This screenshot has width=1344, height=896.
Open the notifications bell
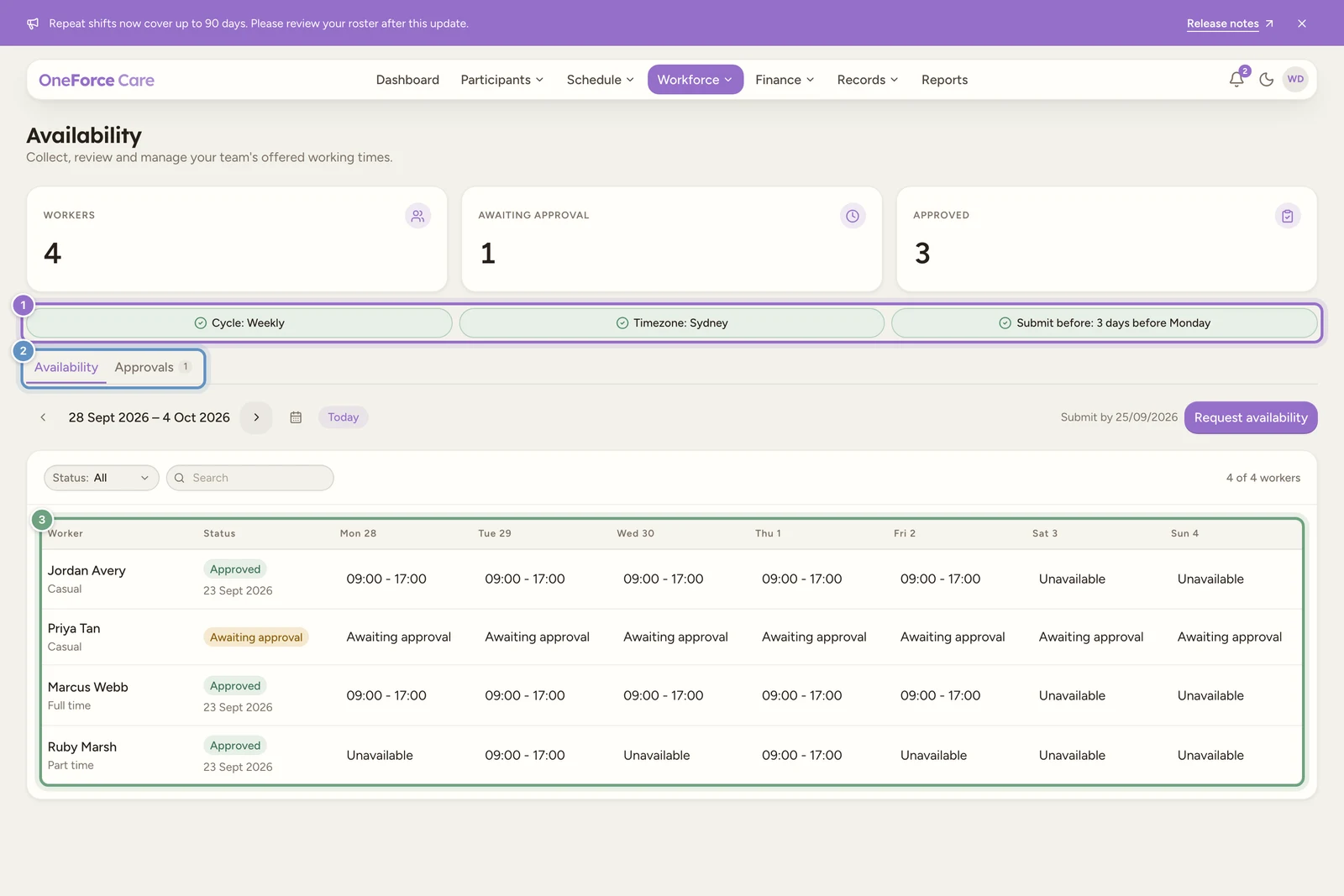tap(1236, 80)
